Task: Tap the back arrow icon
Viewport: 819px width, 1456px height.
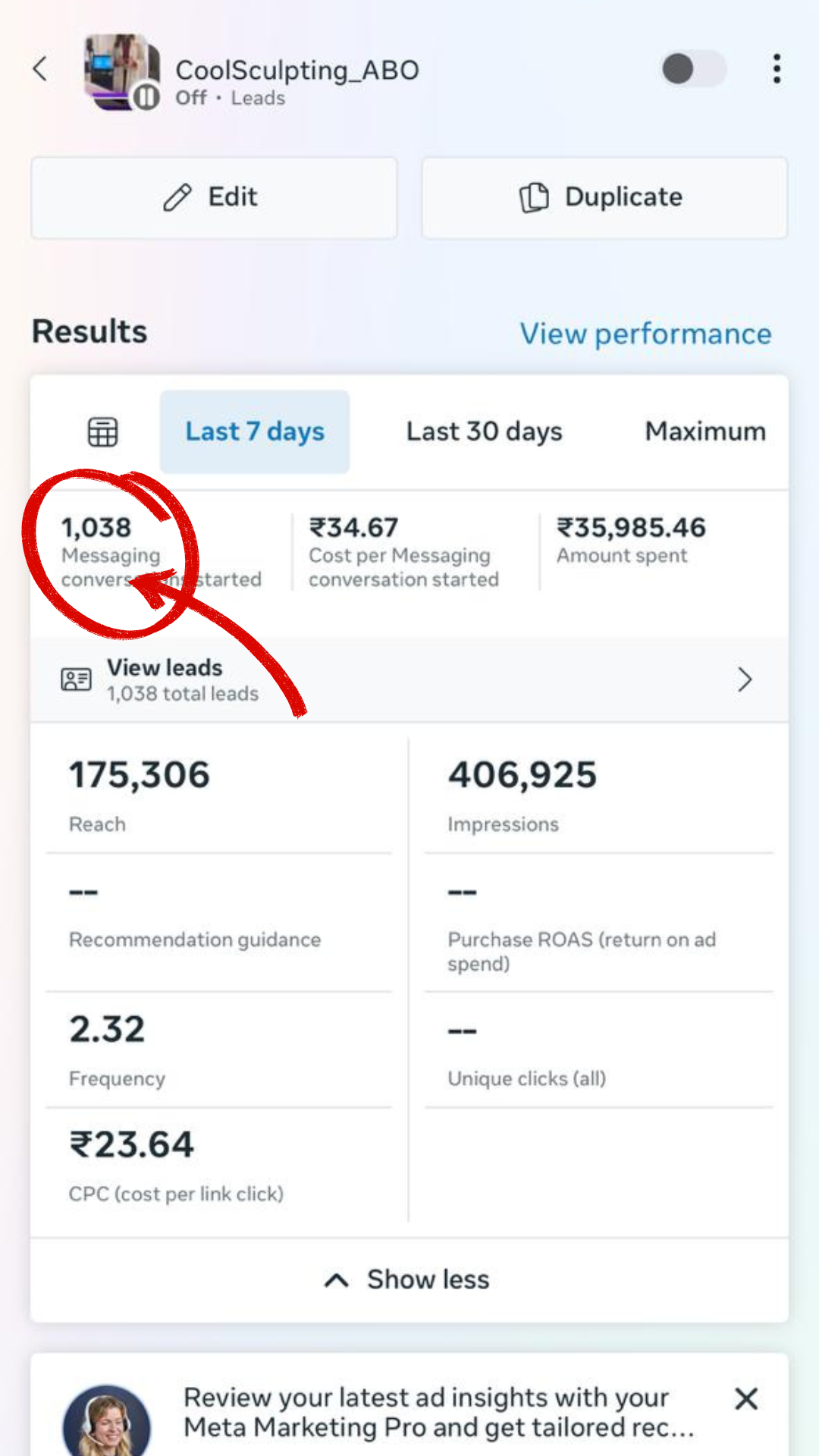Action: click(41, 69)
